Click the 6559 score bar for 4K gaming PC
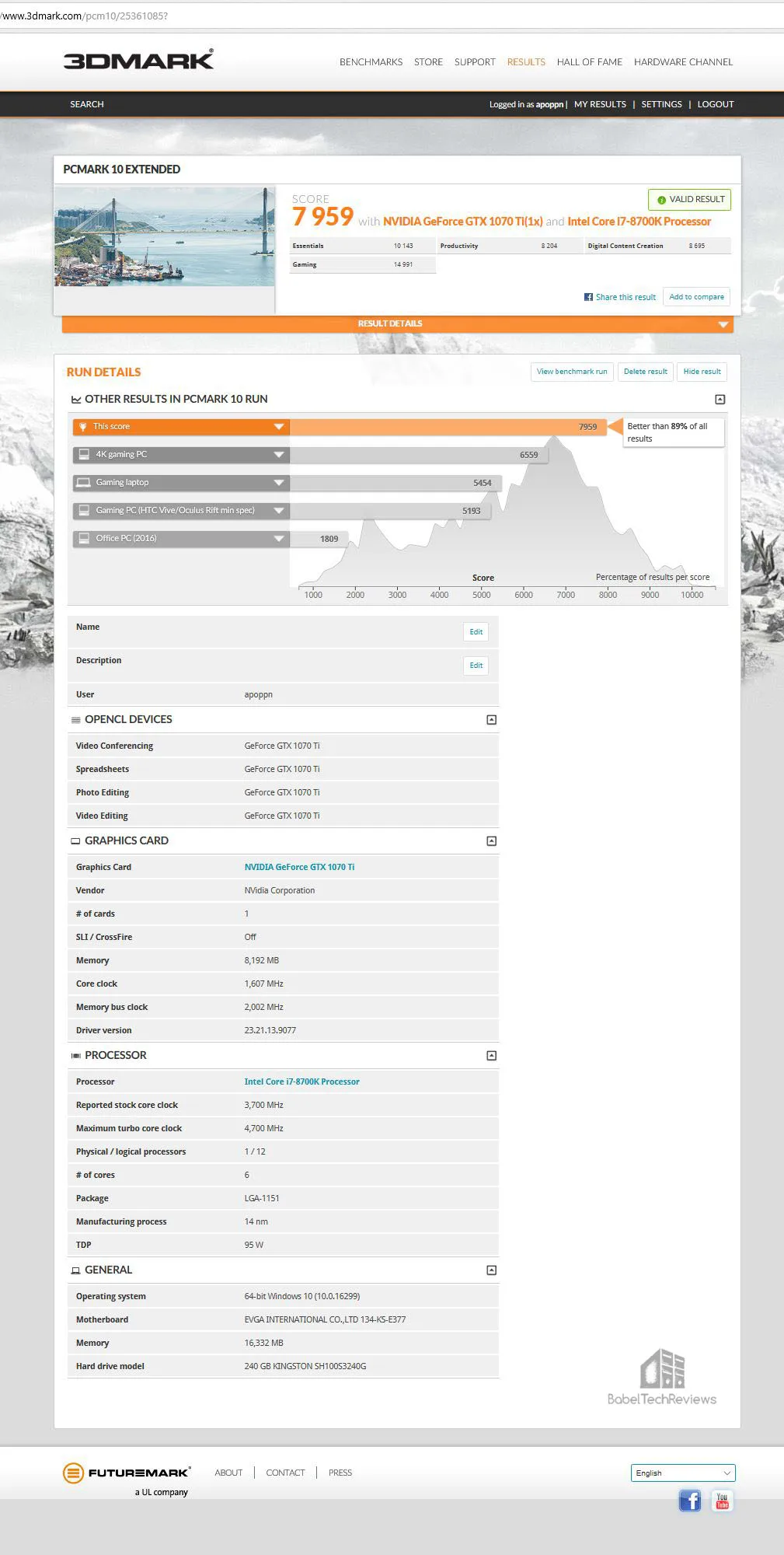Screen dimensions: 784x1555 pyautogui.click(x=419, y=455)
